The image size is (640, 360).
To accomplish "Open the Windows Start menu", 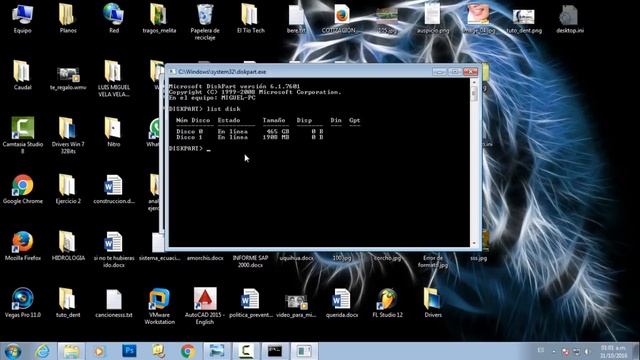I will pyautogui.click(x=13, y=351).
